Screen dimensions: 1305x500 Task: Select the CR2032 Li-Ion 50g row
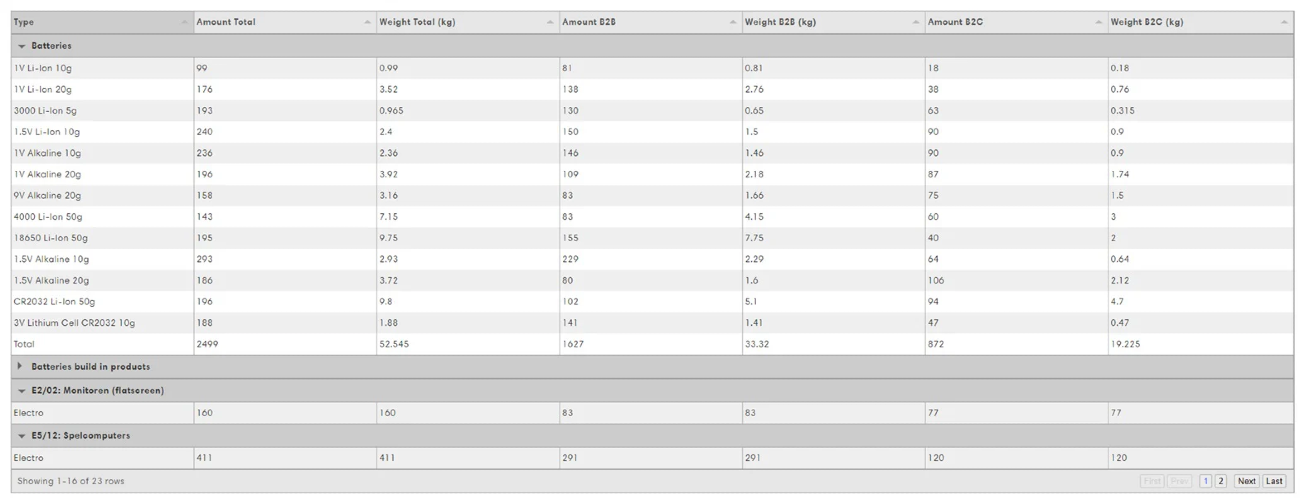[652, 301]
